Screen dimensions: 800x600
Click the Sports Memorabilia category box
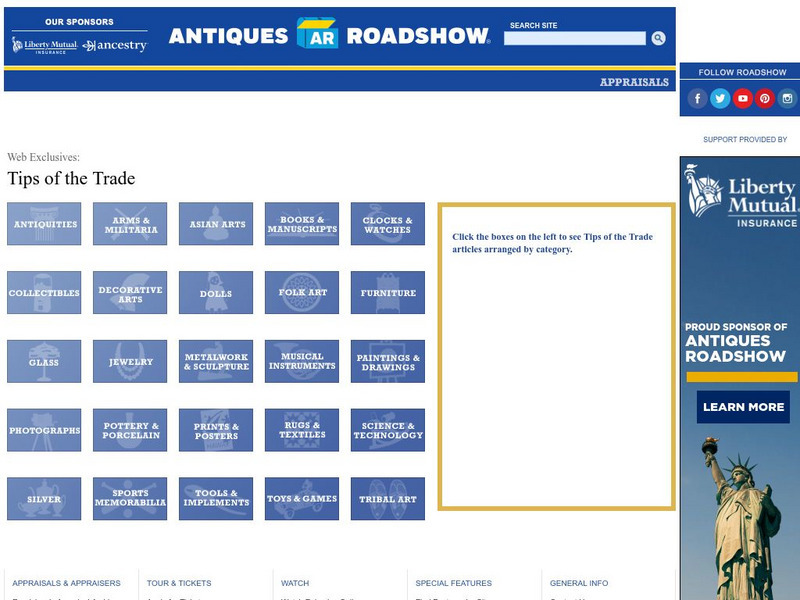(x=130, y=498)
